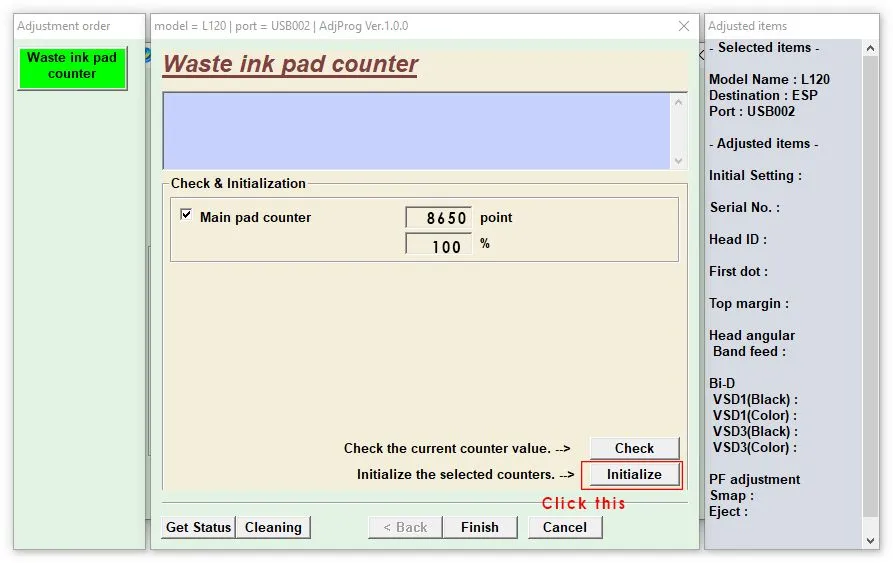Click the down arrow of Adjusted items scrollbar
Viewport: 893px width, 563px height.
pos(870,540)
